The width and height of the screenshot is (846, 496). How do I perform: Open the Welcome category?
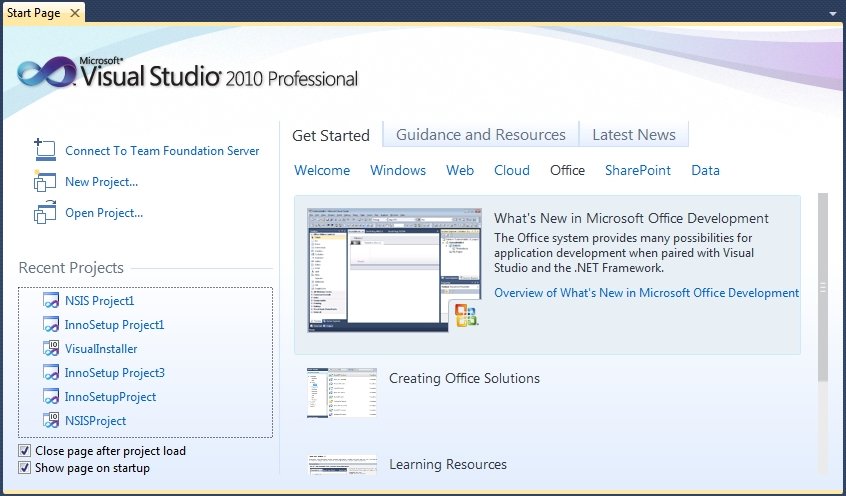click(x=322, y=170)
